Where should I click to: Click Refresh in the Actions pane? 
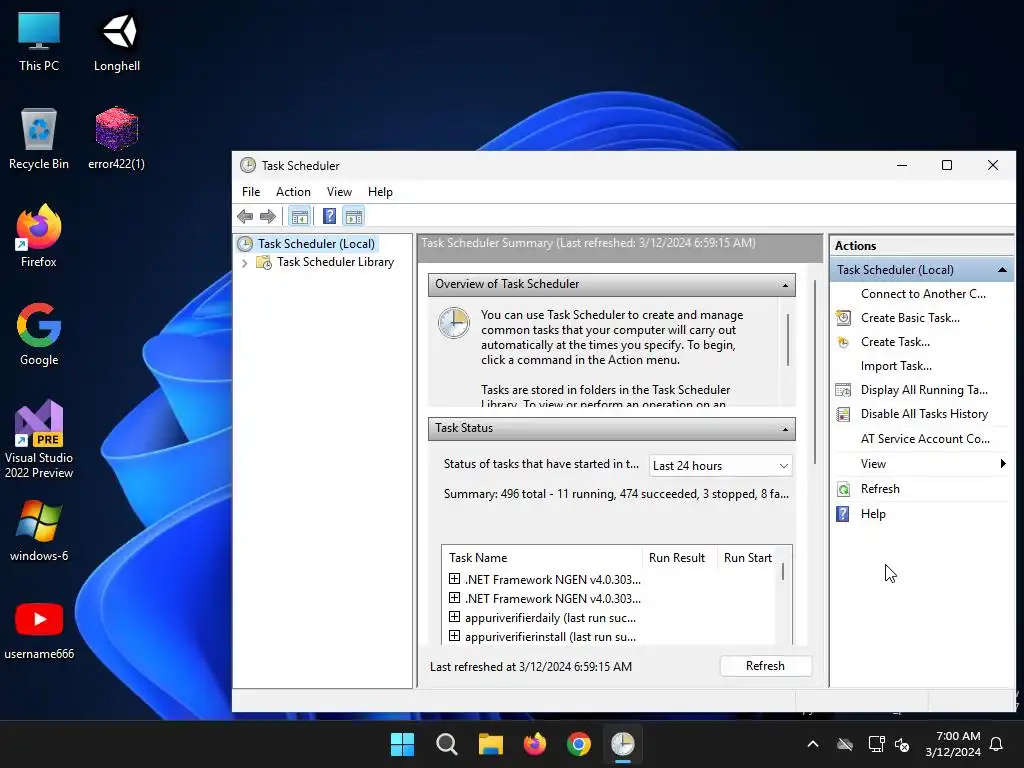point(880,489)
